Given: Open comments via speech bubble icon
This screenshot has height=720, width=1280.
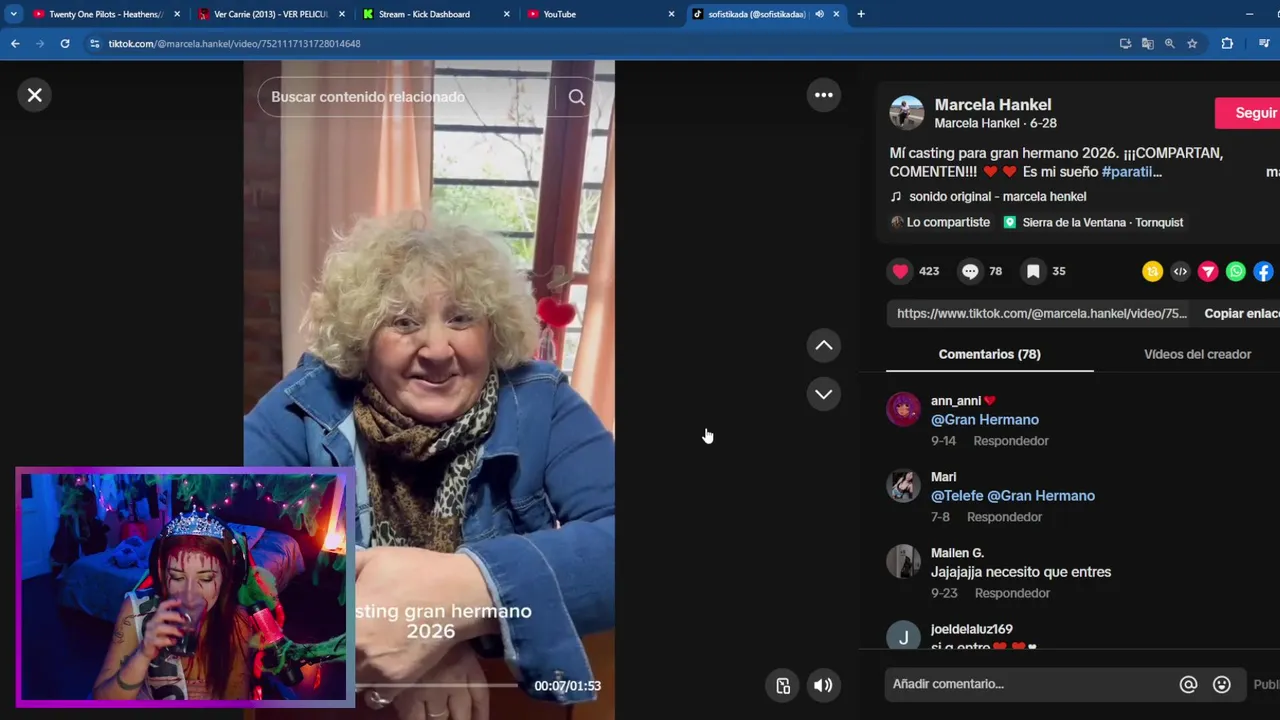Looking at the screenshot, I should (x=970, y=271).
